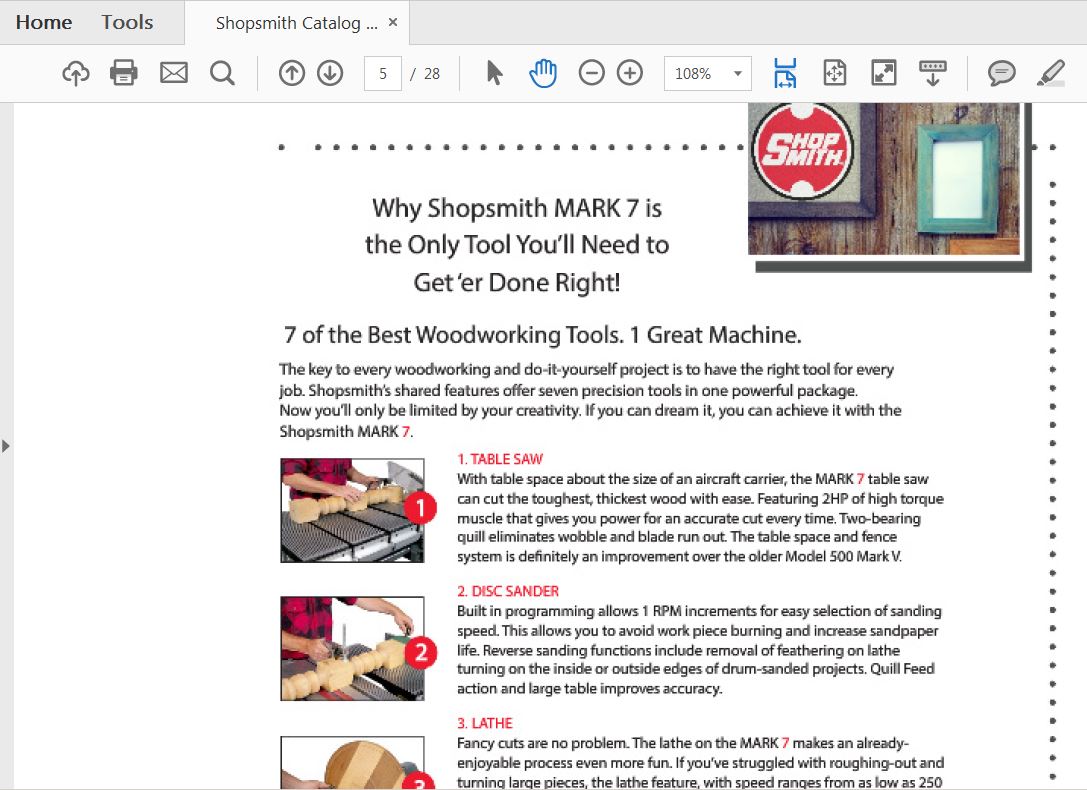The image size is (1087, 790).
Task: Add a comment with speech bubble
Action: (1001, 73)
